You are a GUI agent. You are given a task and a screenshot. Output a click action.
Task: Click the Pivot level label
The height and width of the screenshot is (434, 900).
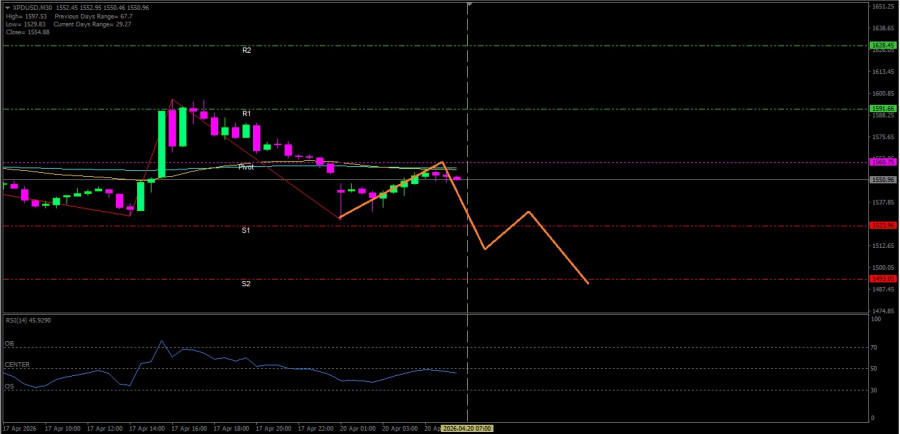tap(245, 168)
